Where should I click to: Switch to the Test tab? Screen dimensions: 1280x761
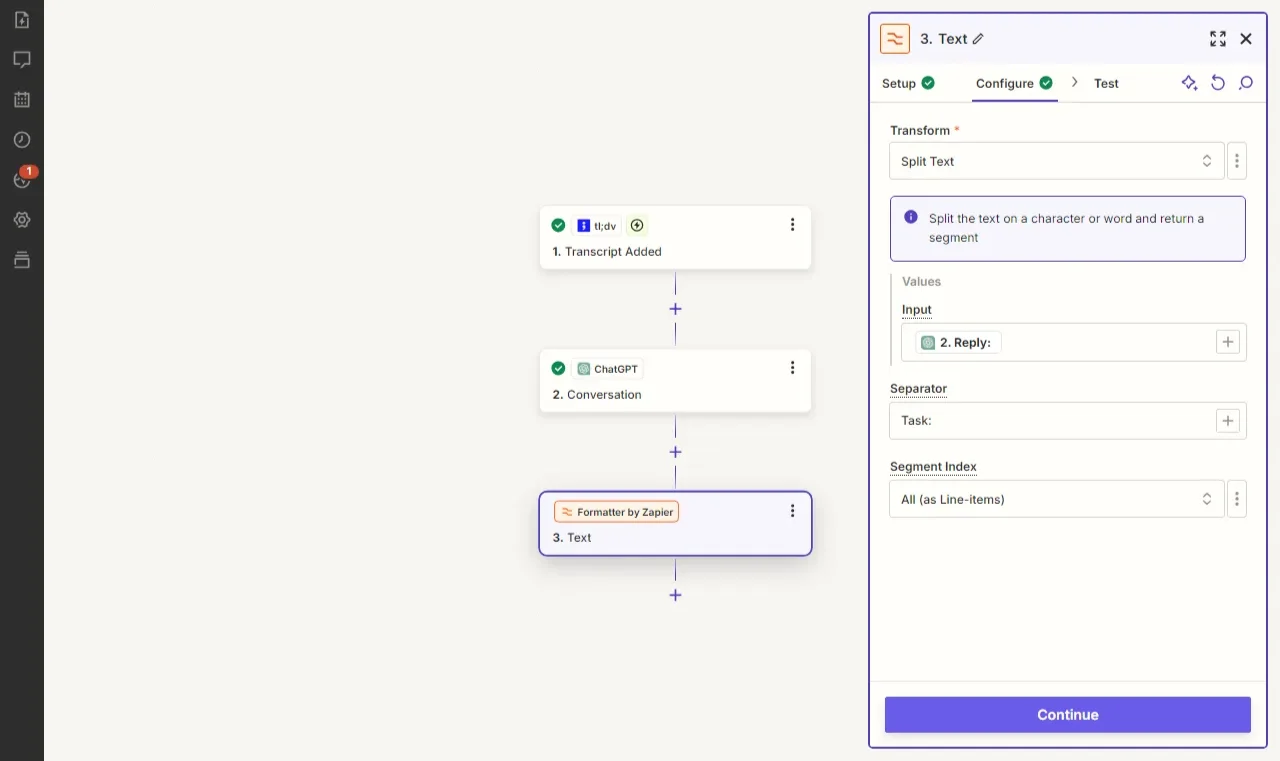pyautogui.click(x=1106, y=83)
